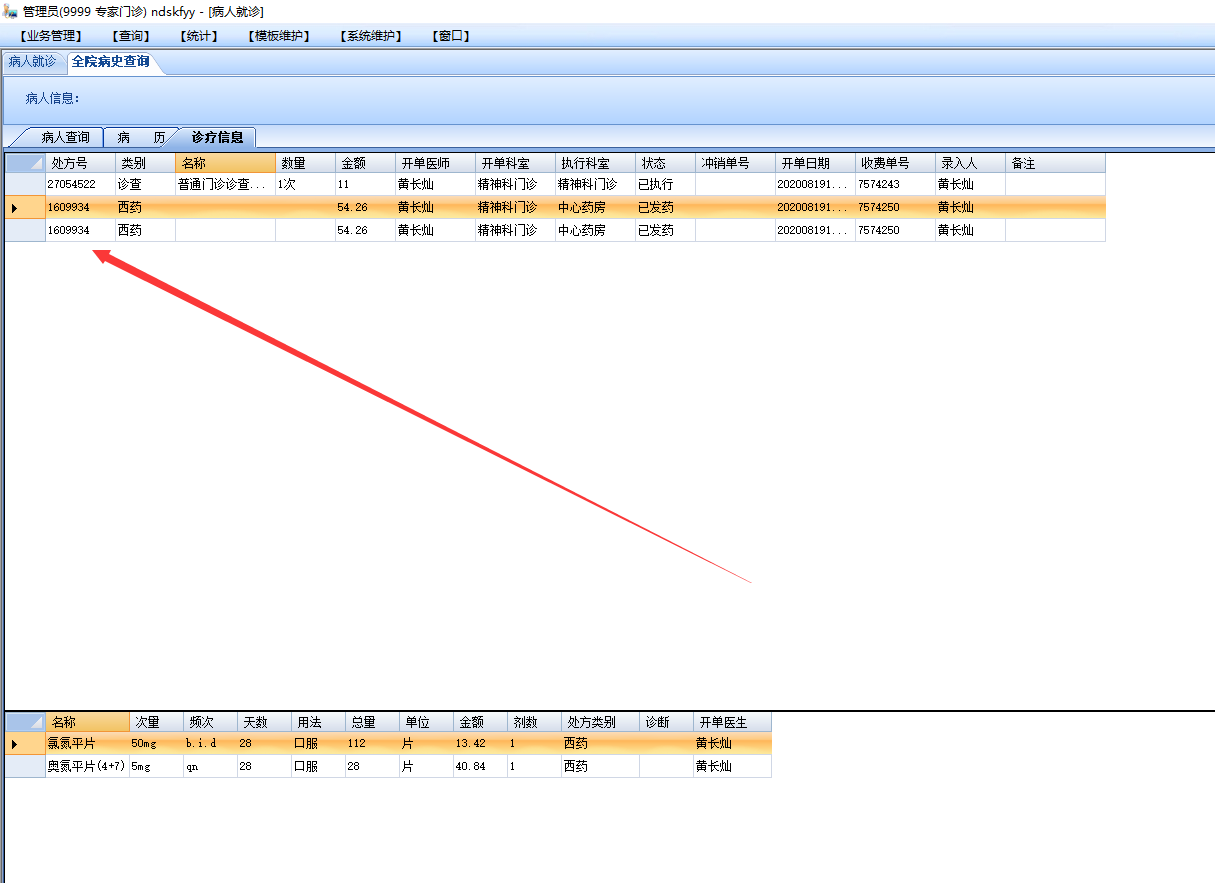
Task: Click the 剂数 column header
Action: pos(534,722)
